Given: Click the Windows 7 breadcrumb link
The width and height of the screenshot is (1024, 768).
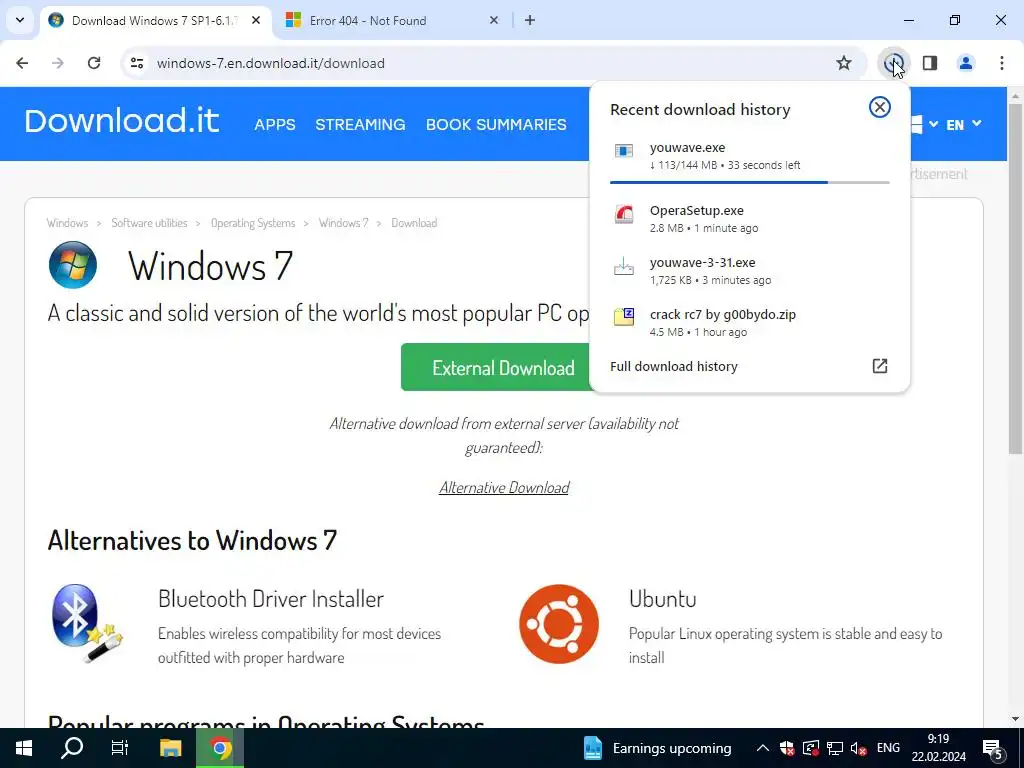Looking at the screenshot, I should click(344, 223).
